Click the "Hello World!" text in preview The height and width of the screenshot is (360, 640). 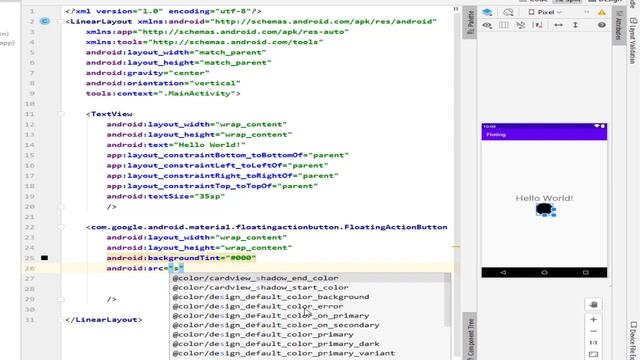[x=544, y=198]
